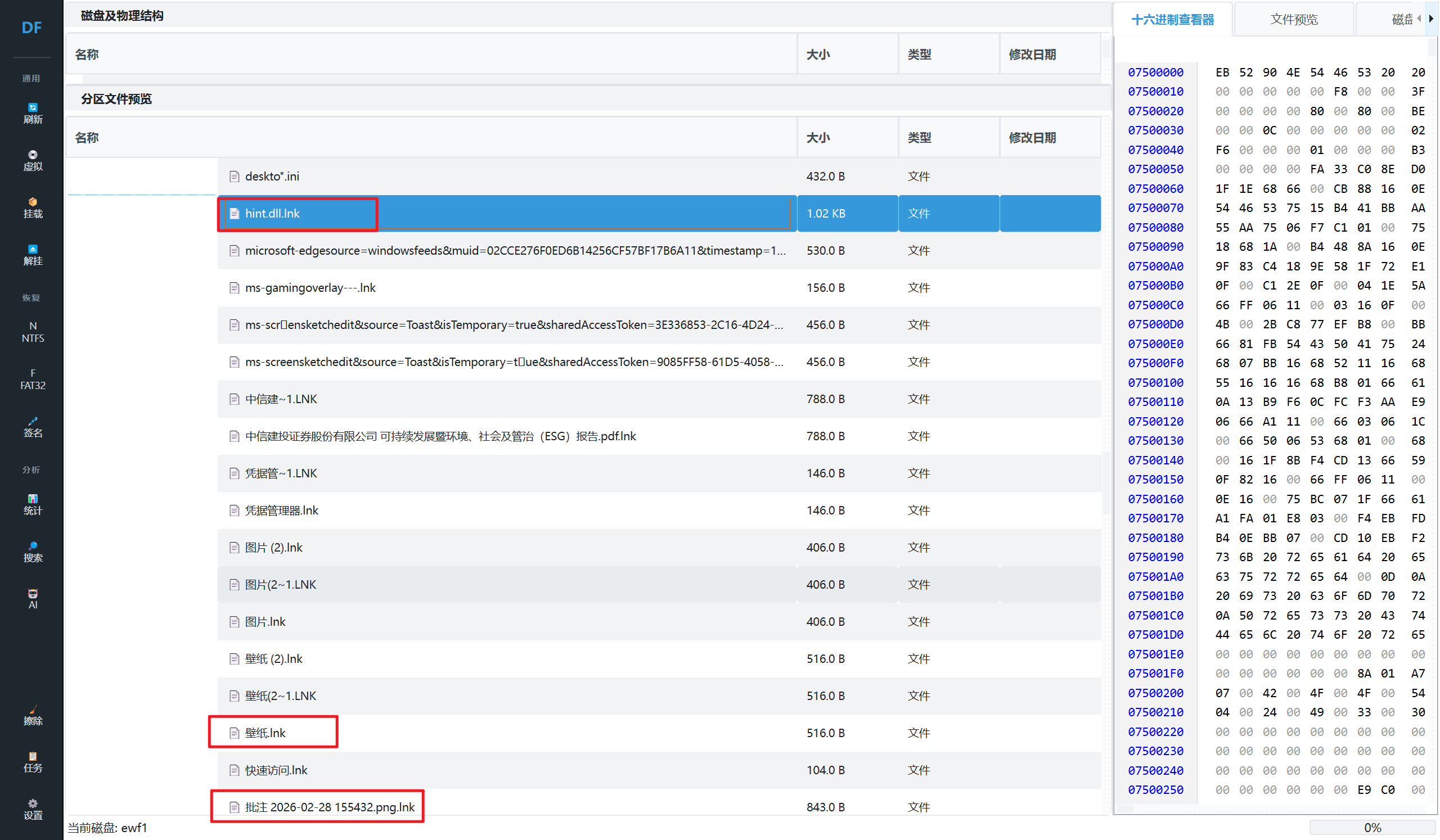Viewport: 1440px width, 840px height.
Task: Select the 快速访问.lnk file row
Action: point(277,770)
